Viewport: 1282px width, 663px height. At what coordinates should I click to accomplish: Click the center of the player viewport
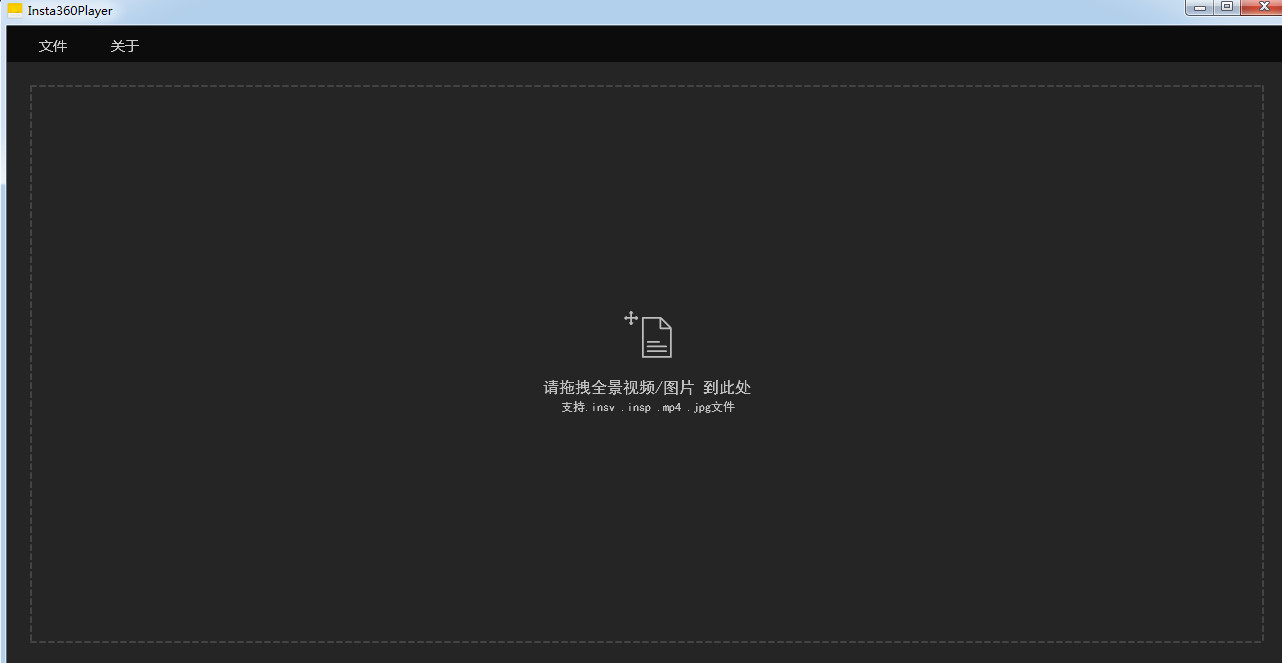pyautogui.click(x=647, y=363)
